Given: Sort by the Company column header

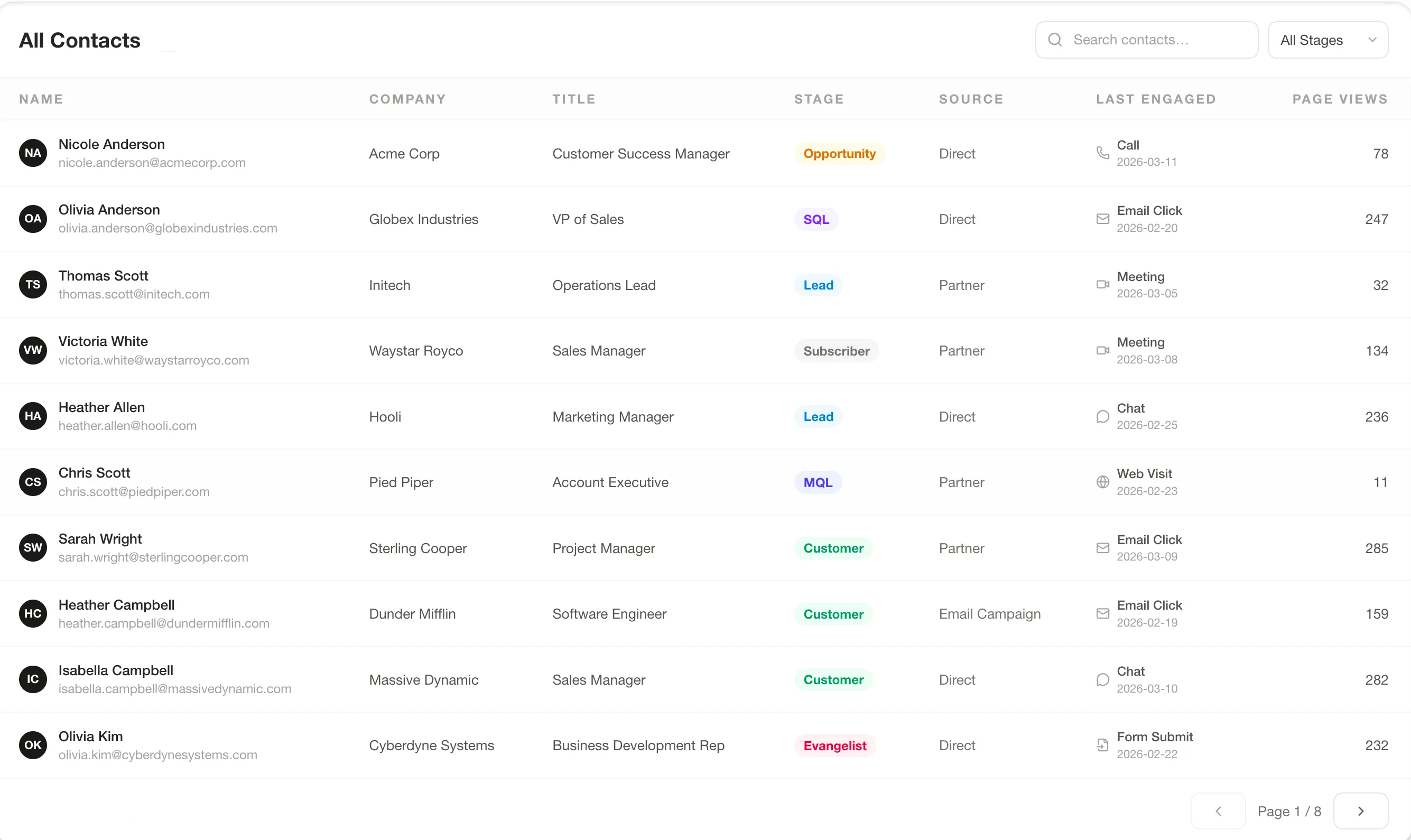Looking at the screenshot, I should point(407,99).
